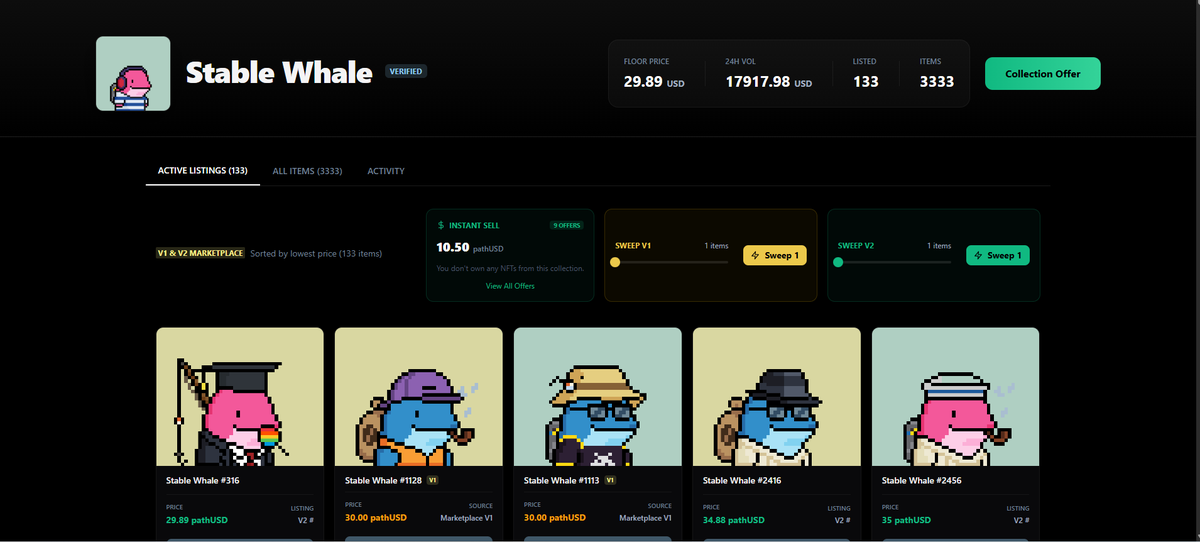Click the 1 items label under Sweep V2
1200x542 pixels.
click(x=939, y=246)
